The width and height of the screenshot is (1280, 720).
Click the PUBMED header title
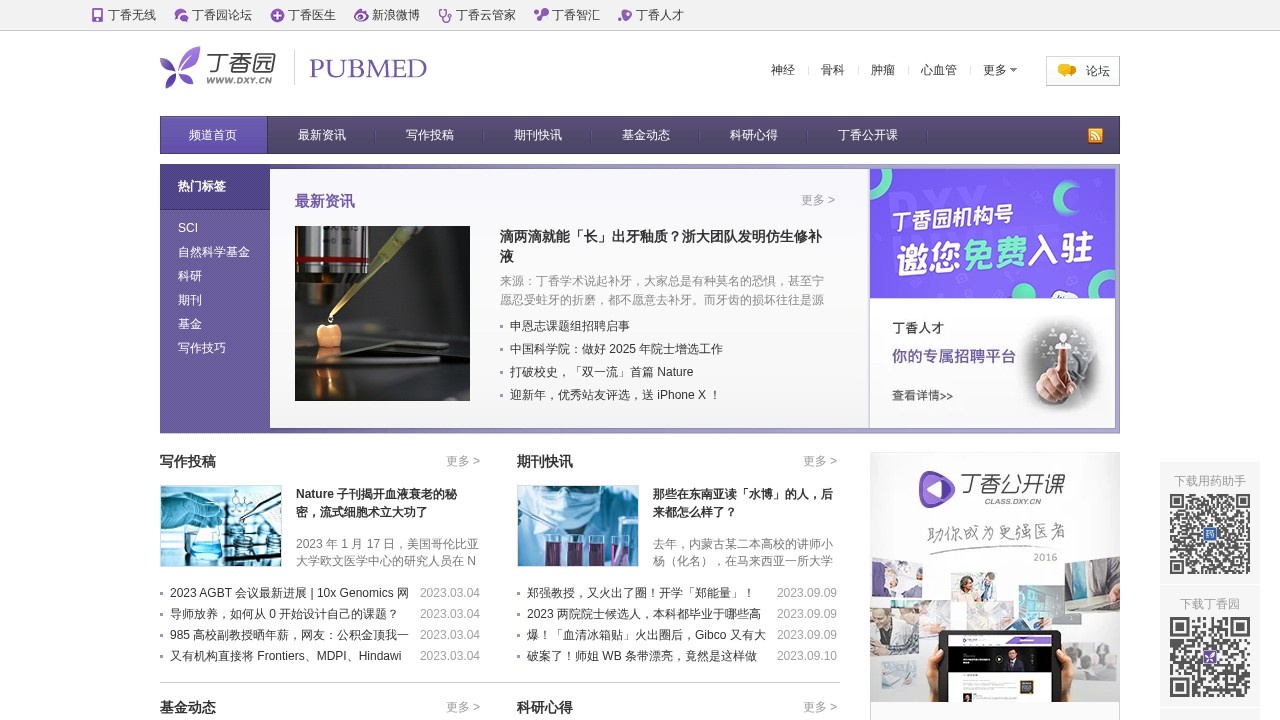368,68
